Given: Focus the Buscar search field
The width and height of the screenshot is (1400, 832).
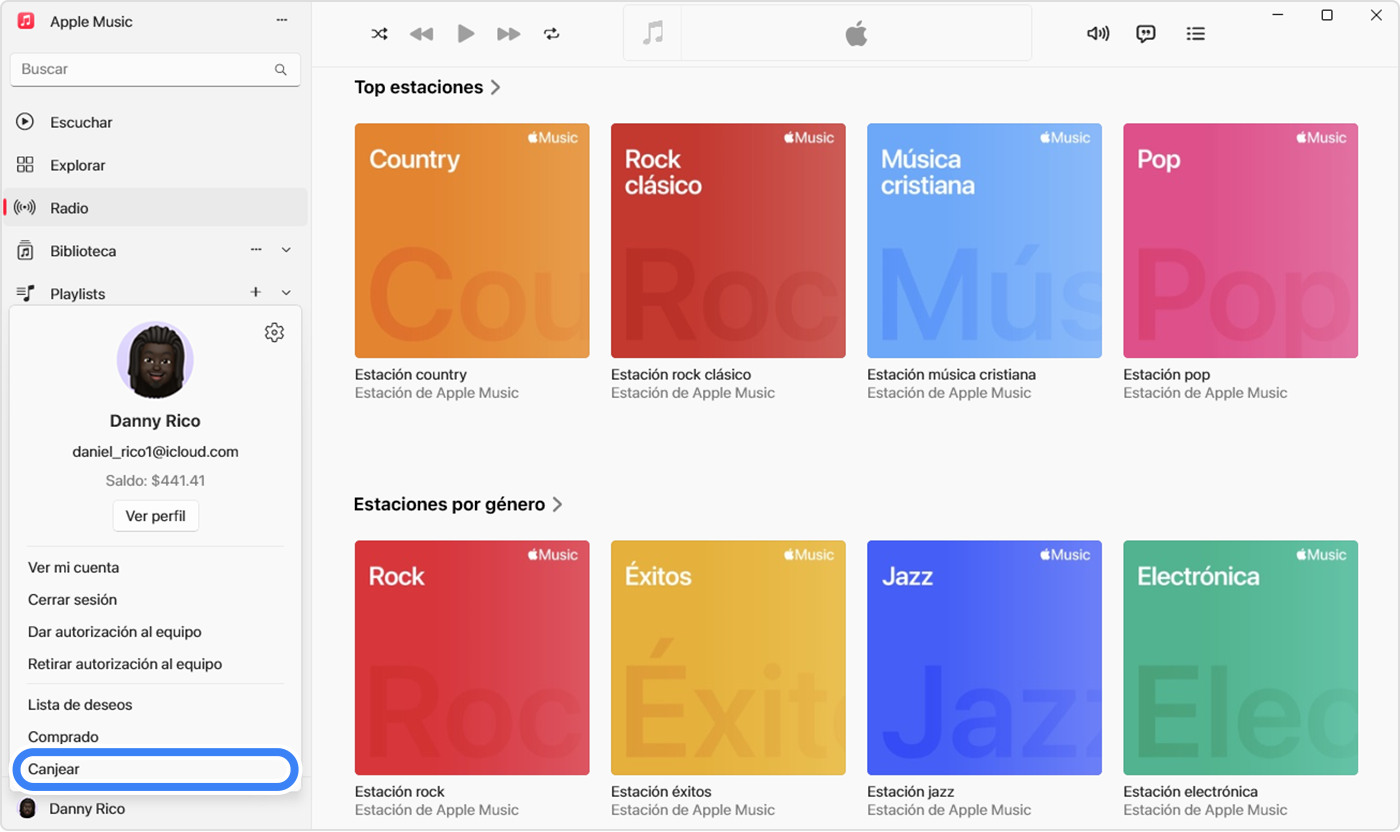Looking at the screenshot, I should tap(155, 69).
